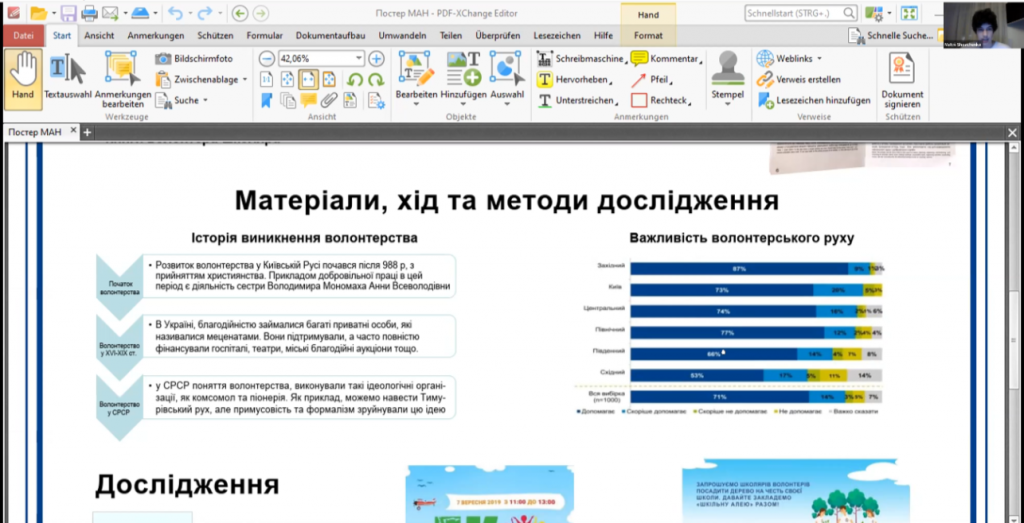The width and height of the screenshot is (1024, 523).
Task: Switch to the Ansicht ribbon tab
Action: point(99,36)
